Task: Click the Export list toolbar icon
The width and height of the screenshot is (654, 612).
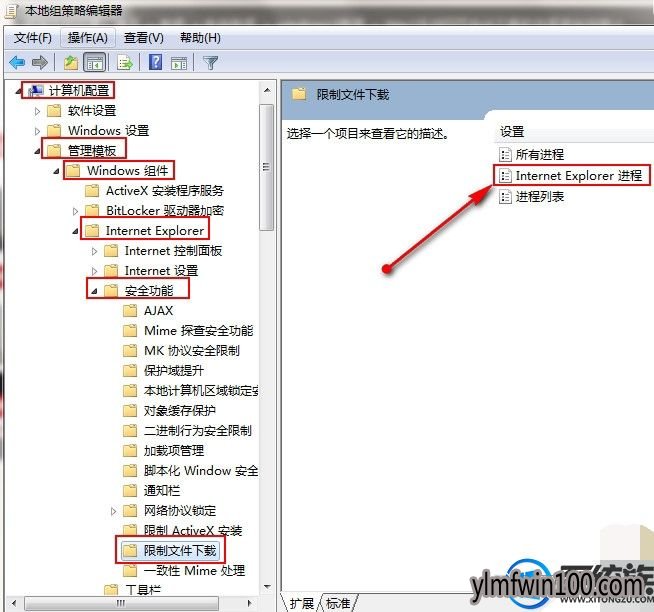Action: (125, 63)
